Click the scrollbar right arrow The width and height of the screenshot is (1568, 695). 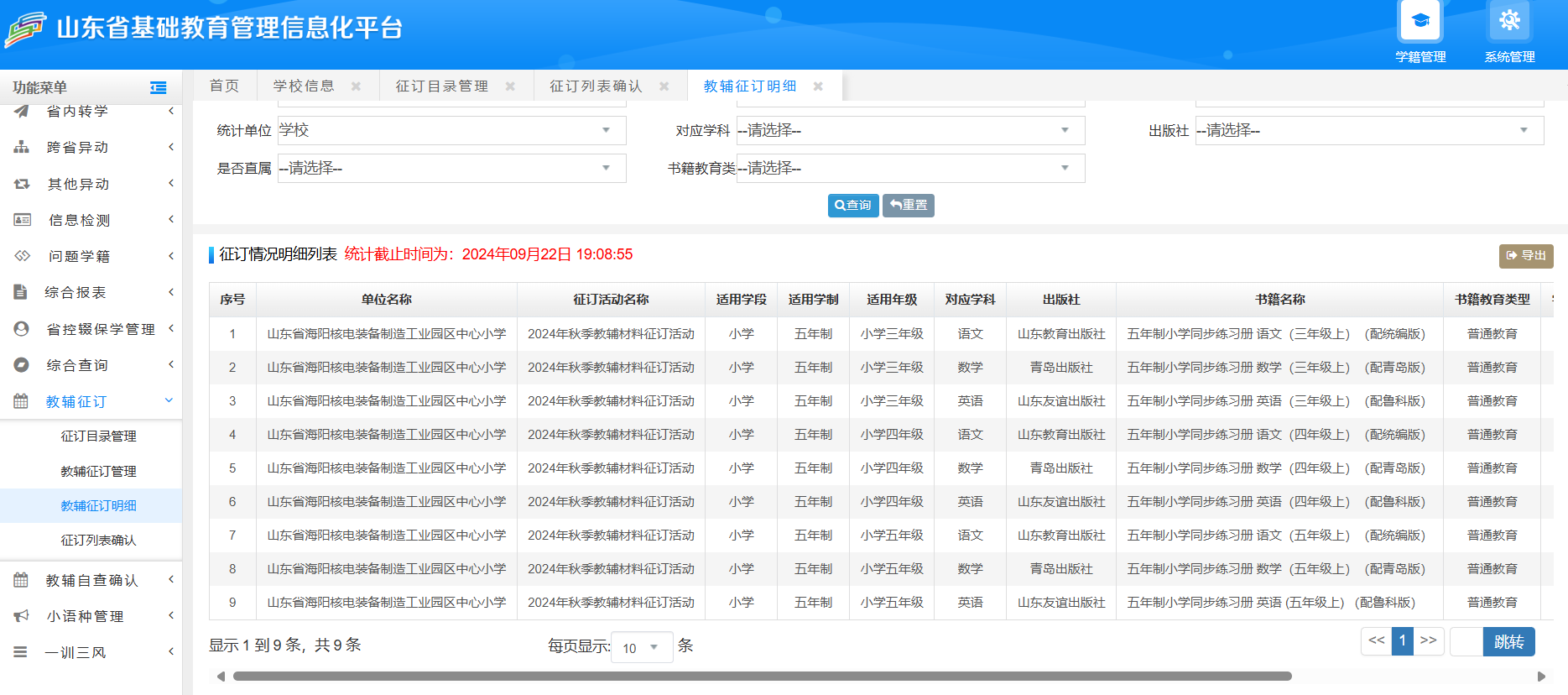tap(1541, 677)
